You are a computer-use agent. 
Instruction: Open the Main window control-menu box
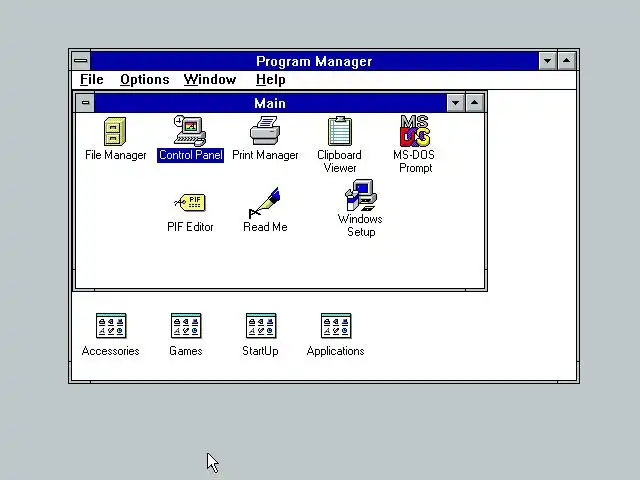coord(85,102)
